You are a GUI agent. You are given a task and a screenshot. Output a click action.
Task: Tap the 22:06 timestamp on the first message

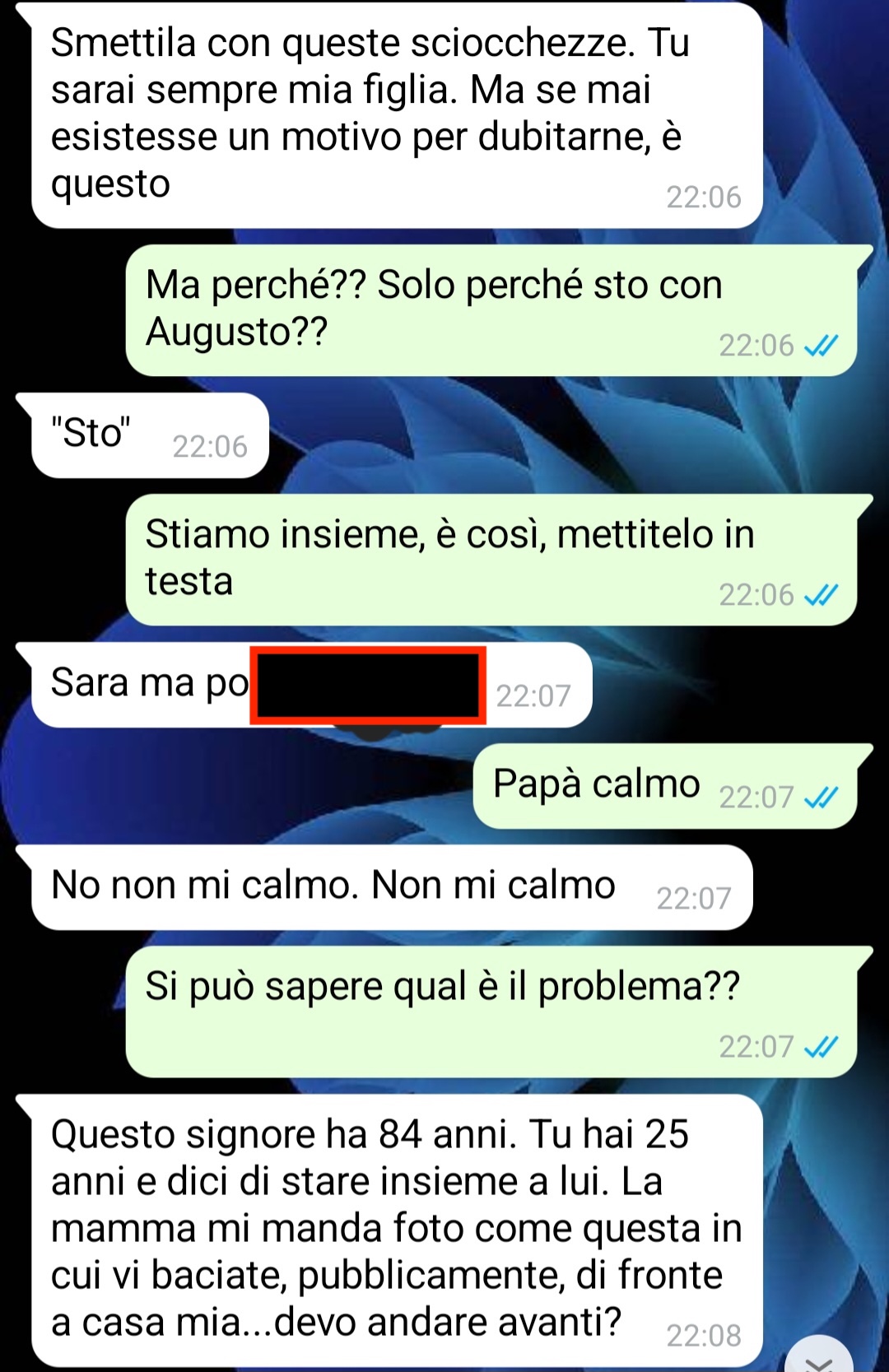point(703,197)
